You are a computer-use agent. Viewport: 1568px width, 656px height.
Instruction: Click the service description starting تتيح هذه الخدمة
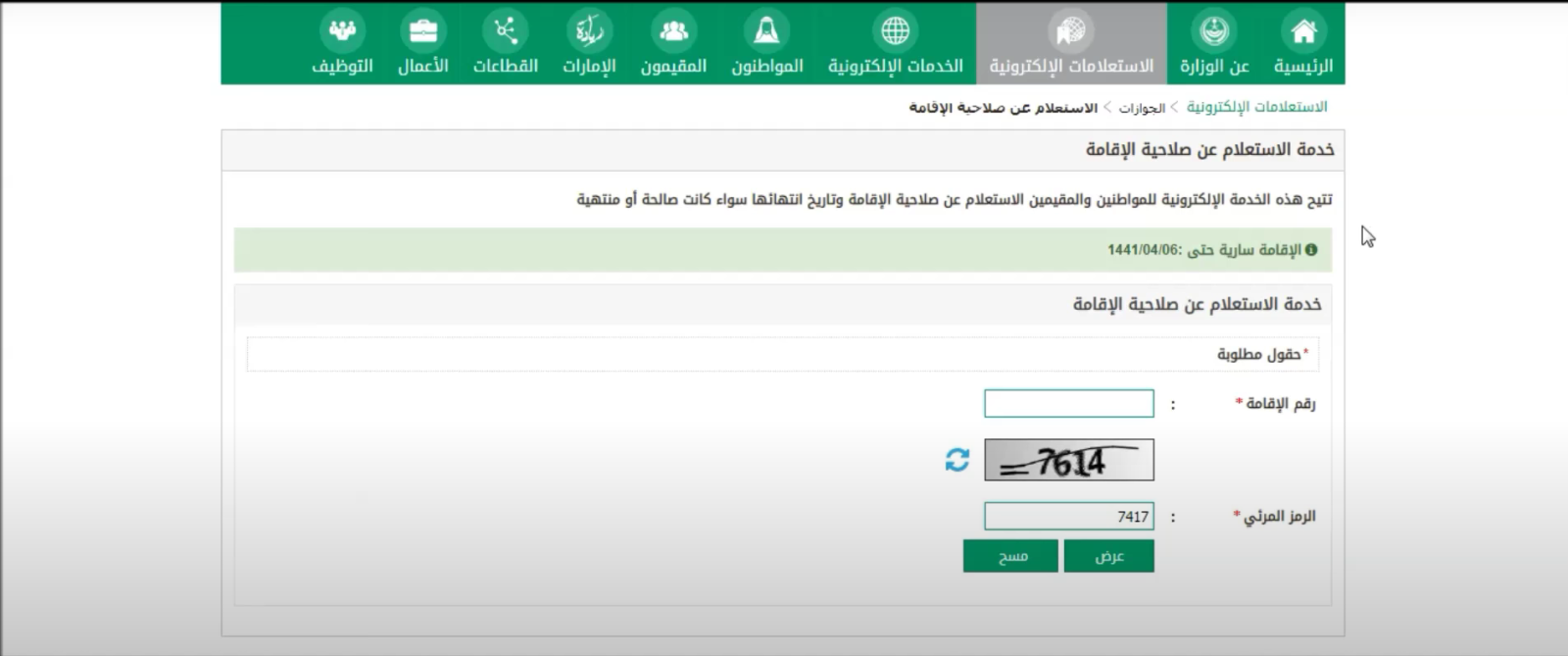[x=955, y=200]
